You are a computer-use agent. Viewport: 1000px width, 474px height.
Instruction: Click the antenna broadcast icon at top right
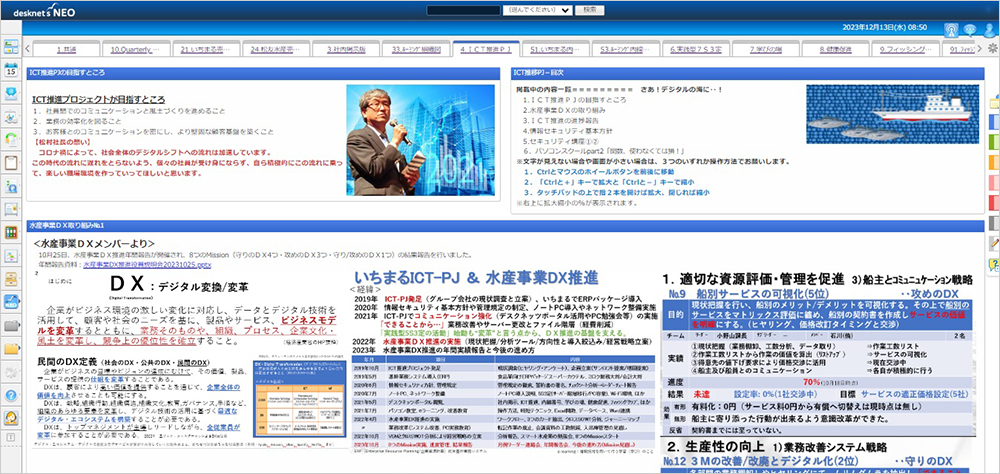point(951,29)
